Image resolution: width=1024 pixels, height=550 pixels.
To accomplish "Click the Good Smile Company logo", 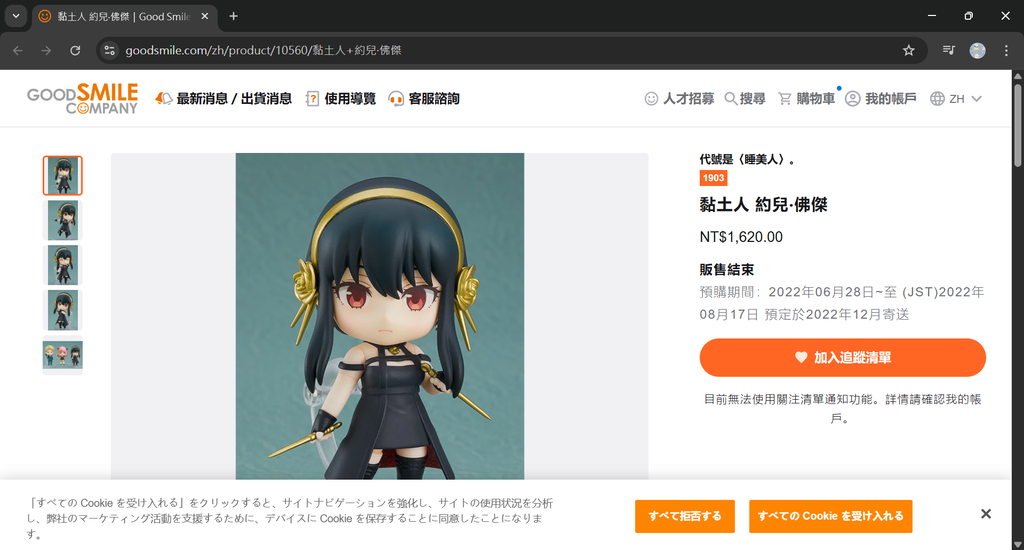I will coord(82,99).
